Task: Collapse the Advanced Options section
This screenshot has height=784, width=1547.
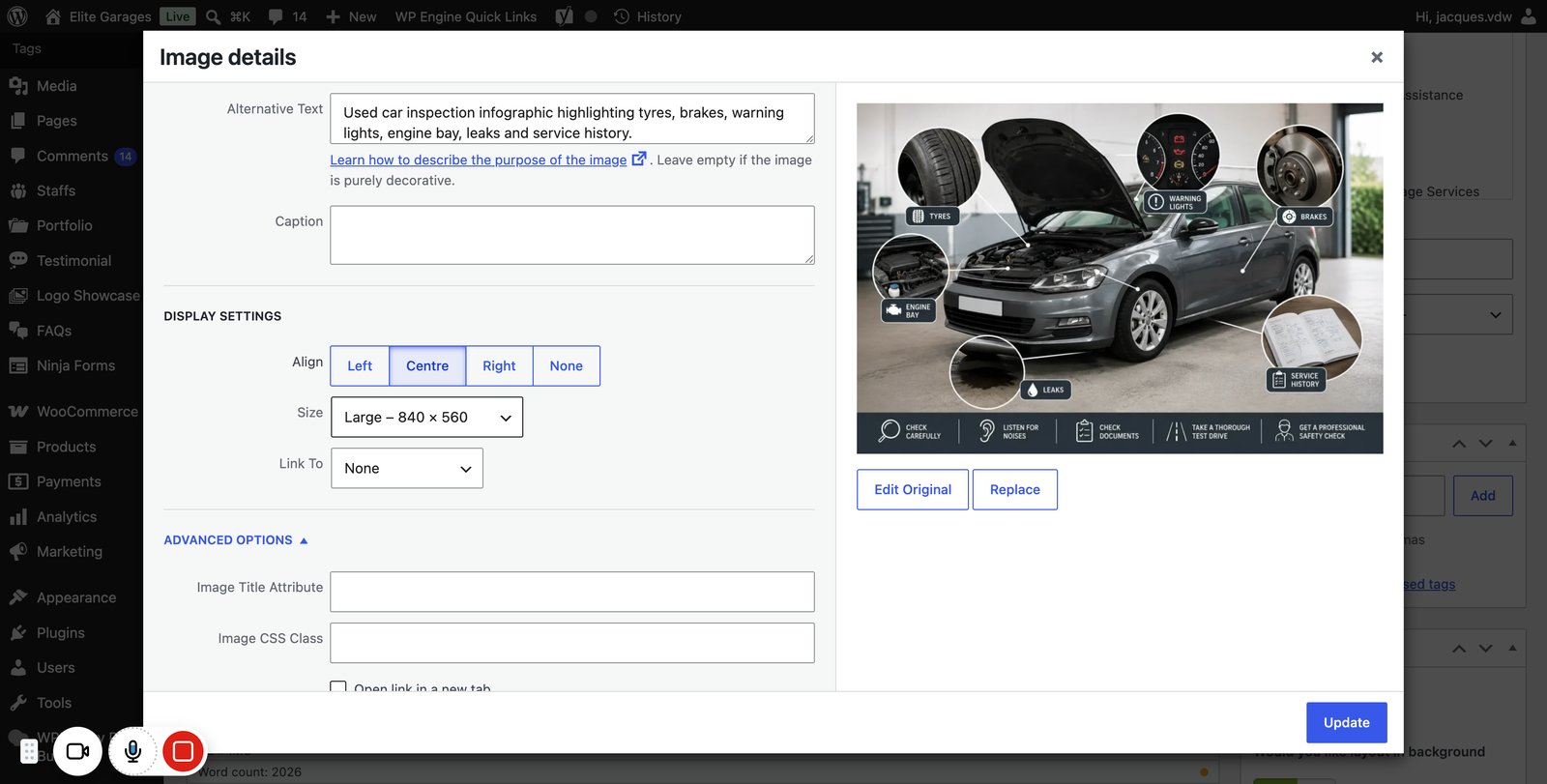Action: point(236,540)
